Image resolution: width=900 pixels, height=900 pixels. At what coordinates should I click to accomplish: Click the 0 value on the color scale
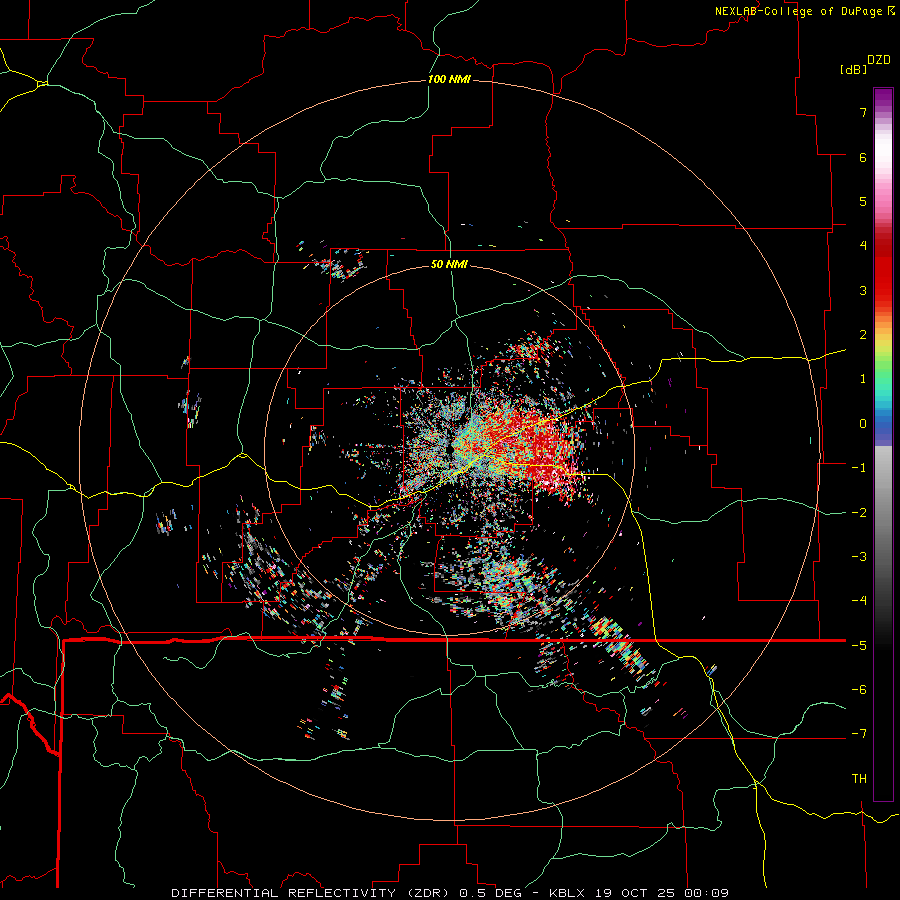tap(863, 424)
